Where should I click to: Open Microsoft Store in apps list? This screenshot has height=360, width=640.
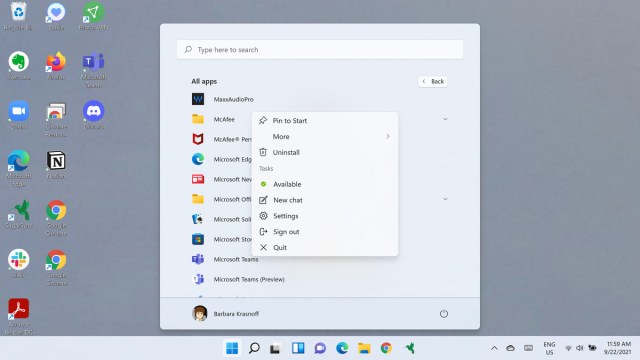pos(221,239)
